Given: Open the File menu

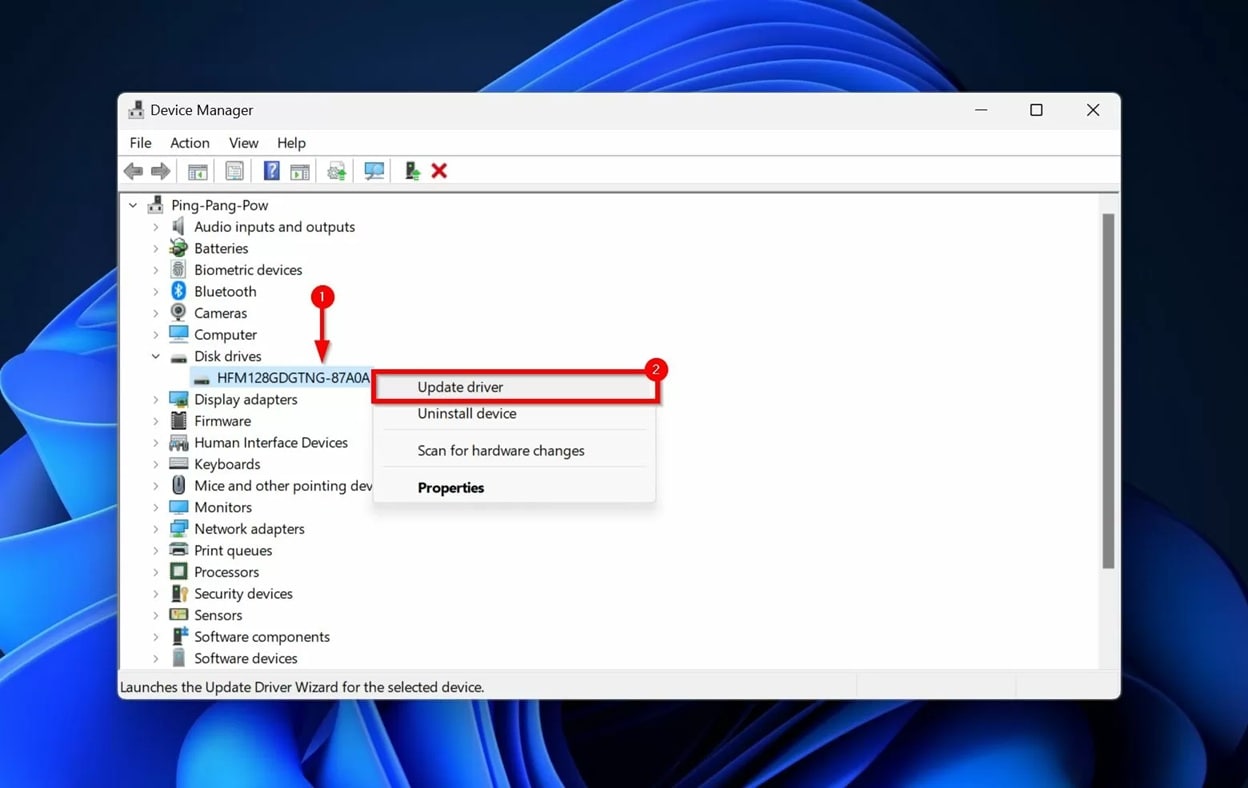Looking at the screenshot, I should click(140, 143).
